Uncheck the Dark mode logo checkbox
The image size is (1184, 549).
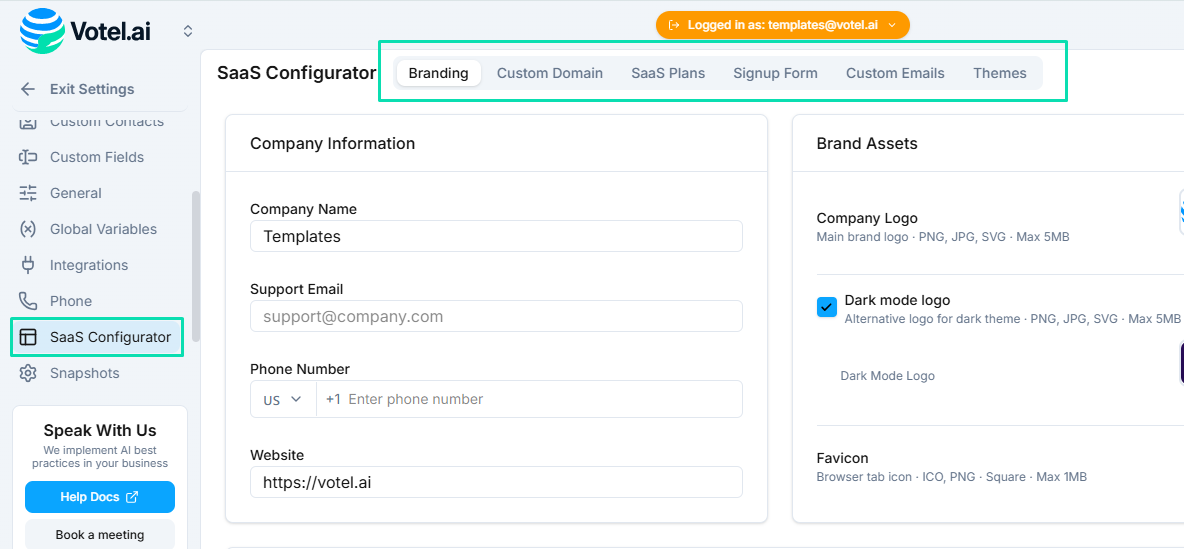click(x=827, y=307)
